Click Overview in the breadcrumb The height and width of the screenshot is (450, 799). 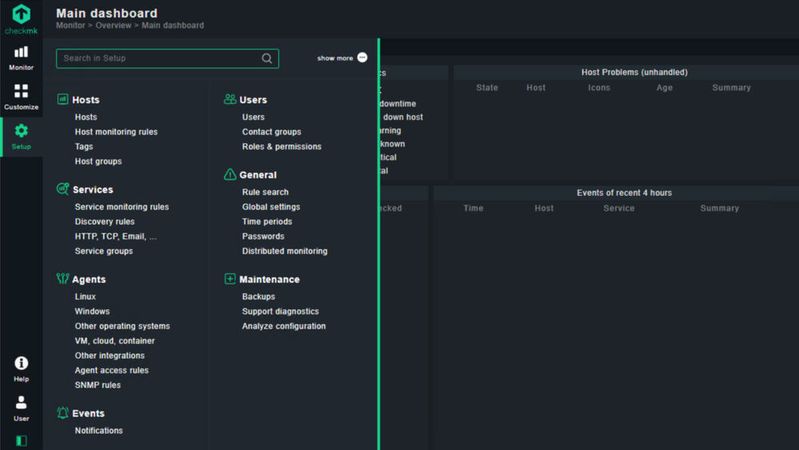click(x=113, y=25)
